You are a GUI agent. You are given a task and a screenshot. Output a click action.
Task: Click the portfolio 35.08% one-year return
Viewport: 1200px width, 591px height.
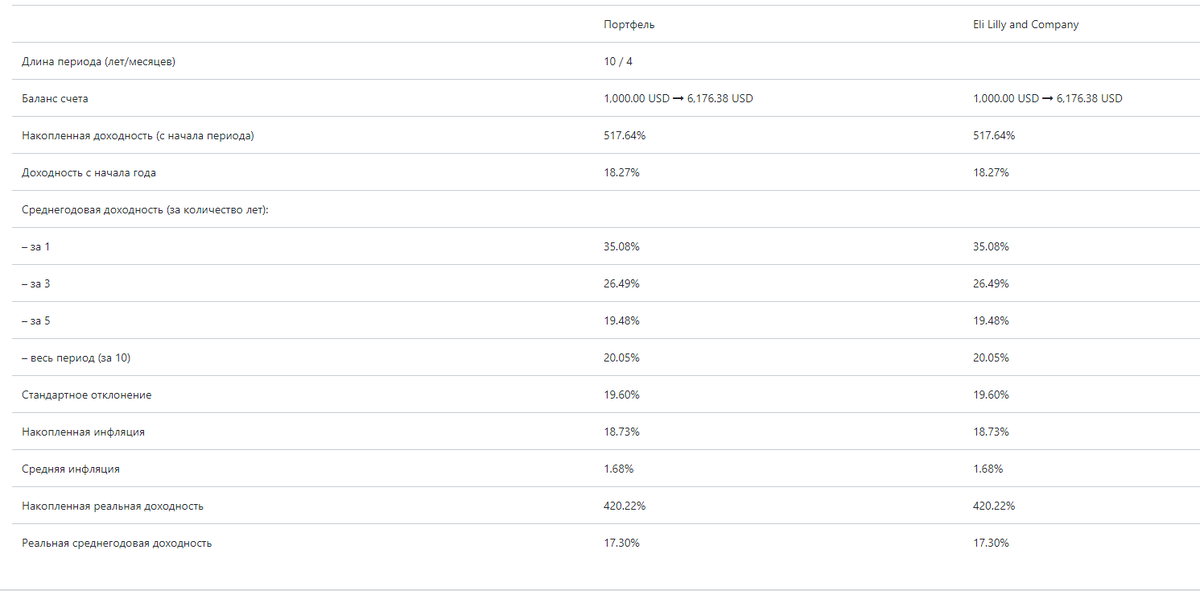(x=622, y=247)
